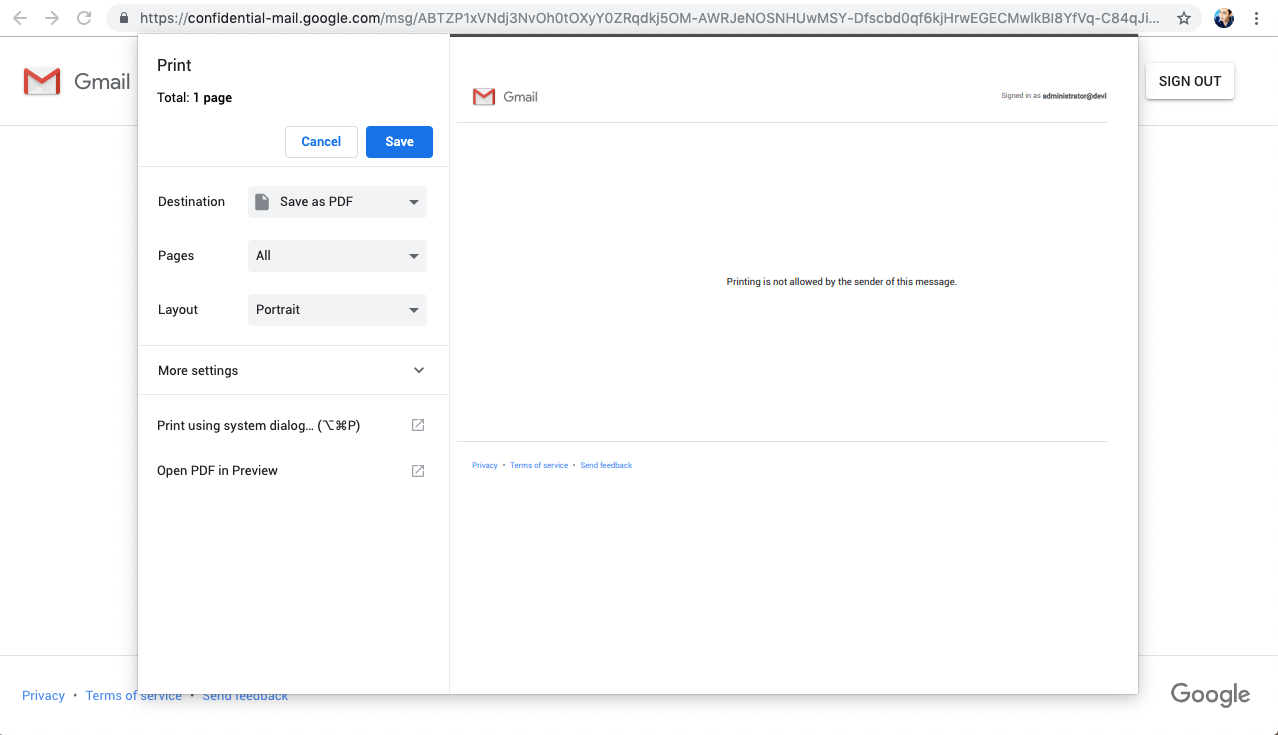Screen dimensions: 1278x735
Task: Click 'Total: 1 page' text
Action: (x=195, y=98)
